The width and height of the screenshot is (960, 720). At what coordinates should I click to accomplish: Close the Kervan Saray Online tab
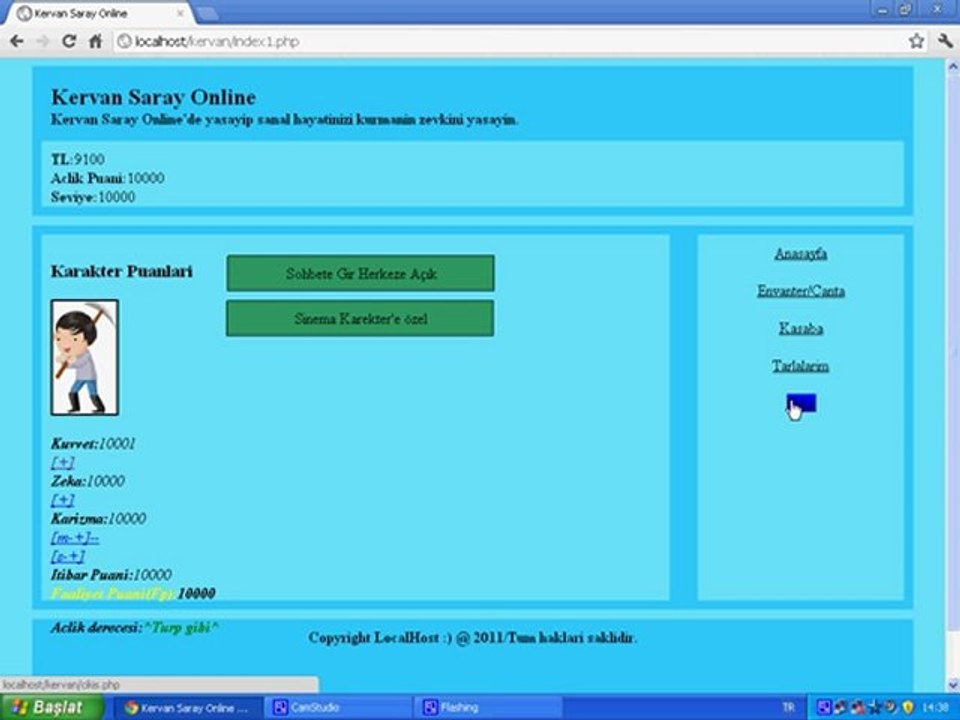181,13
